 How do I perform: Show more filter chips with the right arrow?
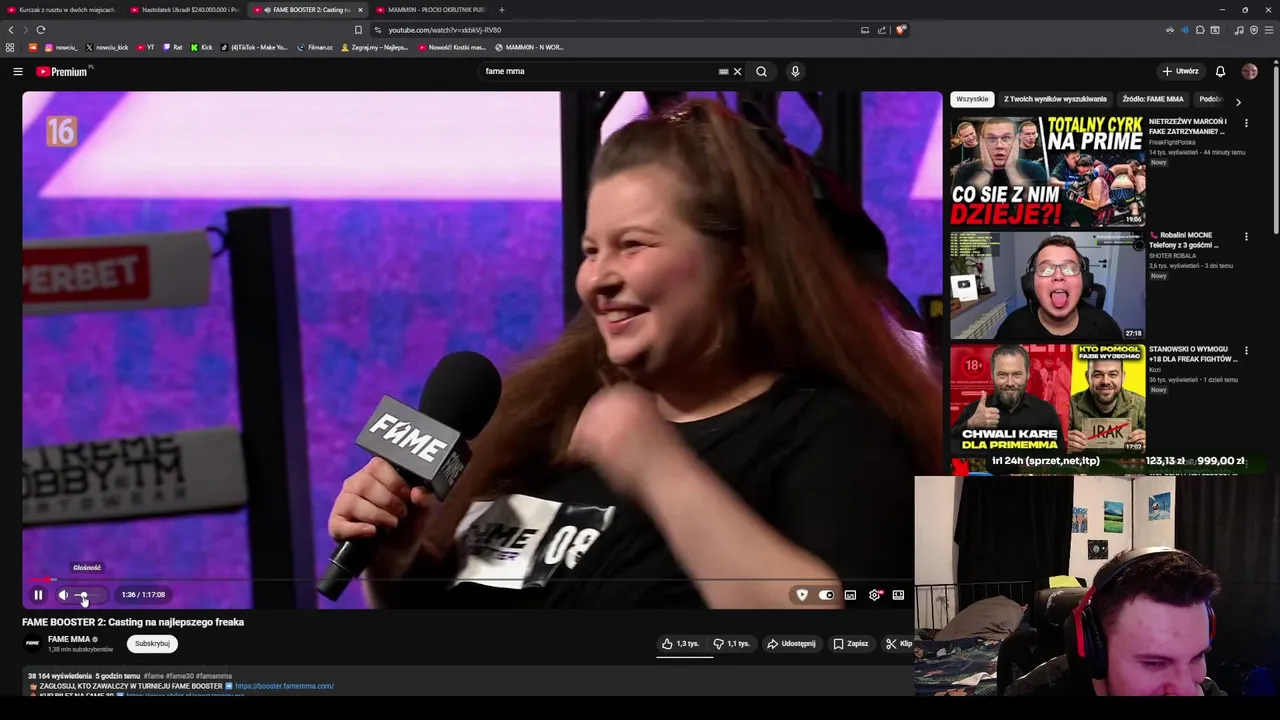(x=1238, y=101)
